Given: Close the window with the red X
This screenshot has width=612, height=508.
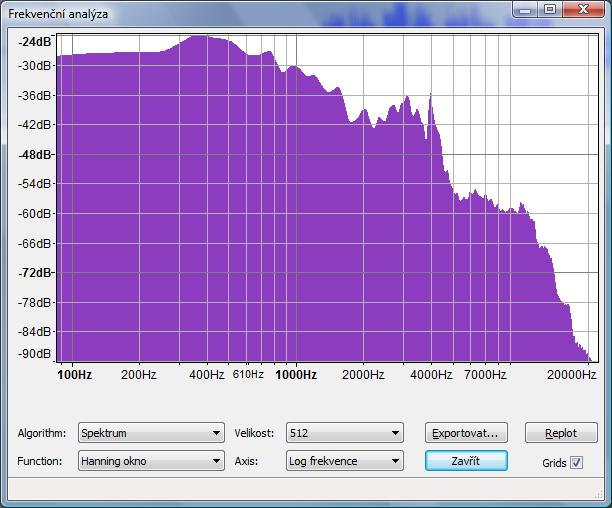Looking at the screenshot, I should pyautogui.click(x=582, y=10).
